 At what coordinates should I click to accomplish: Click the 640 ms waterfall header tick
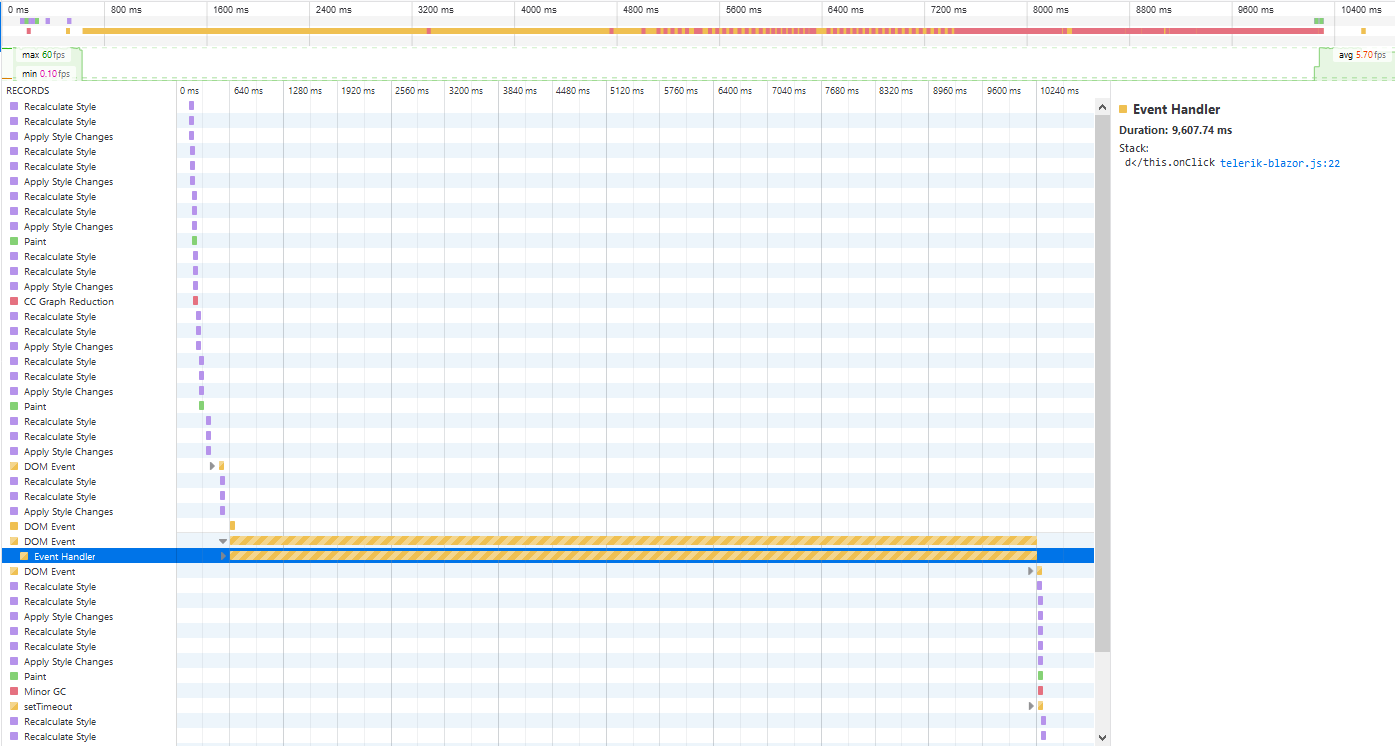[x=248, y=91]
